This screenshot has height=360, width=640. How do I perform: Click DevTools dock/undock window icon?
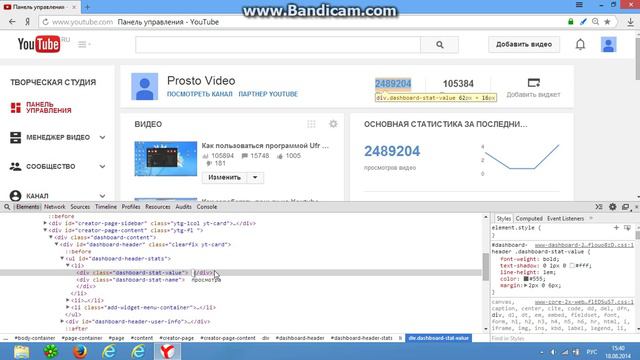[x=625, y=207]
